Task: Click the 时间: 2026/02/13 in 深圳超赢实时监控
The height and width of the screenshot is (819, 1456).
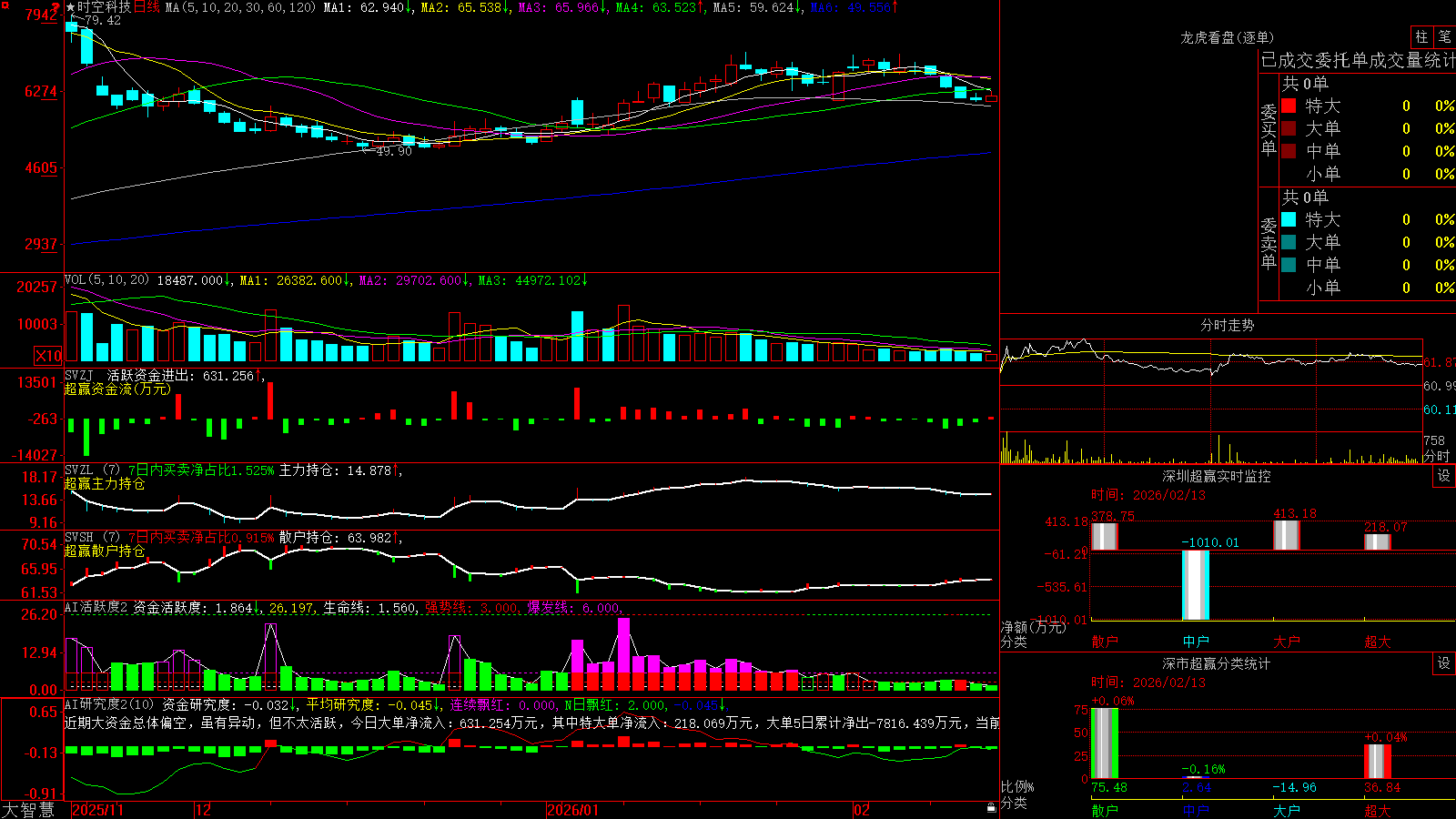Action: coord(1148,495)
